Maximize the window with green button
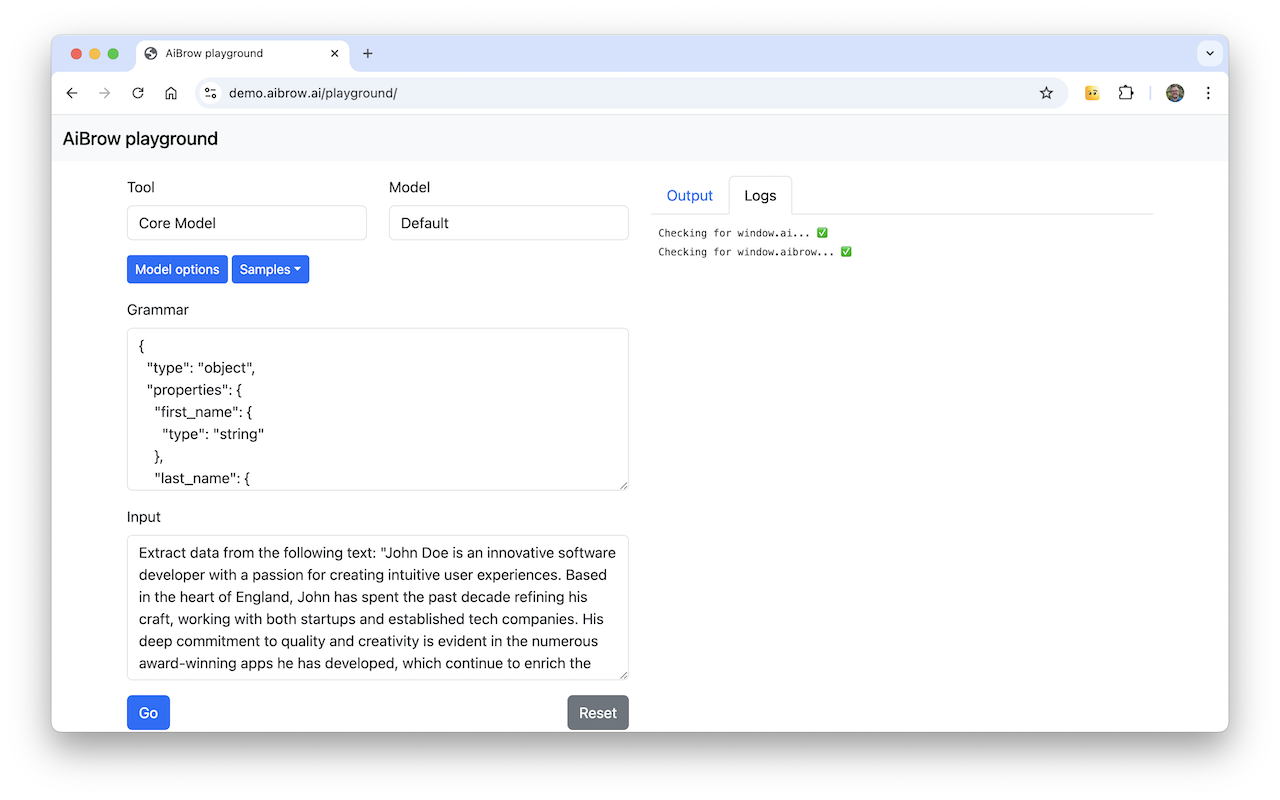The width and height of the screenshot is (1280, 800). [113, 54]
